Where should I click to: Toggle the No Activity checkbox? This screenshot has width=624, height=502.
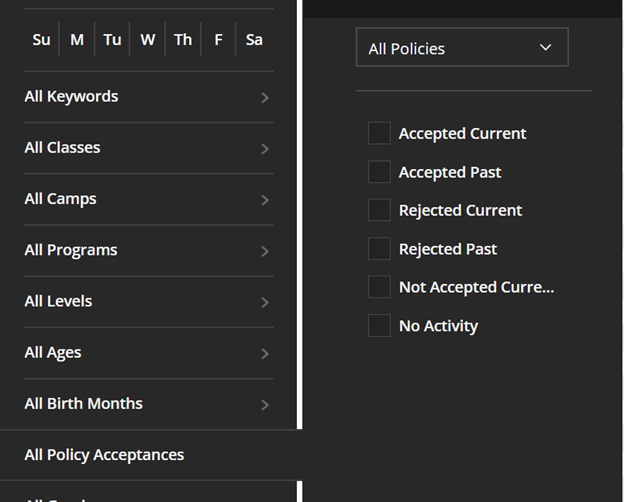click(x=379, y=326)
